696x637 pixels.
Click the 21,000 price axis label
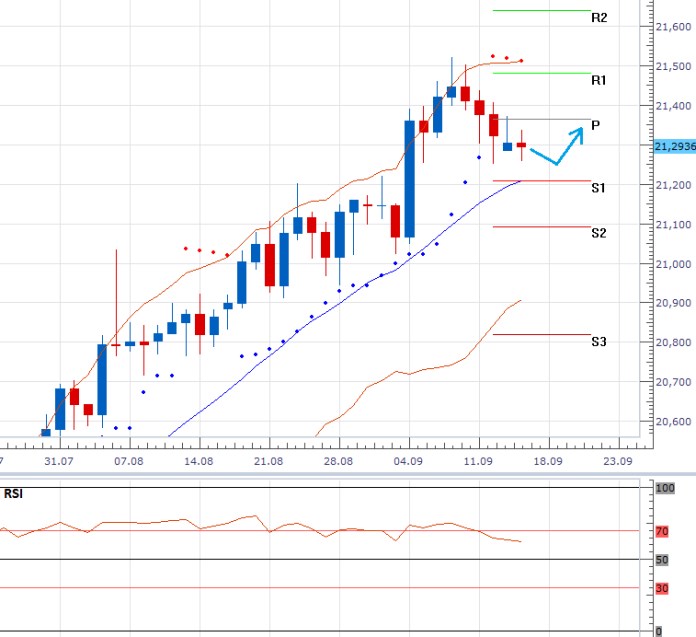tap(673, 265)
